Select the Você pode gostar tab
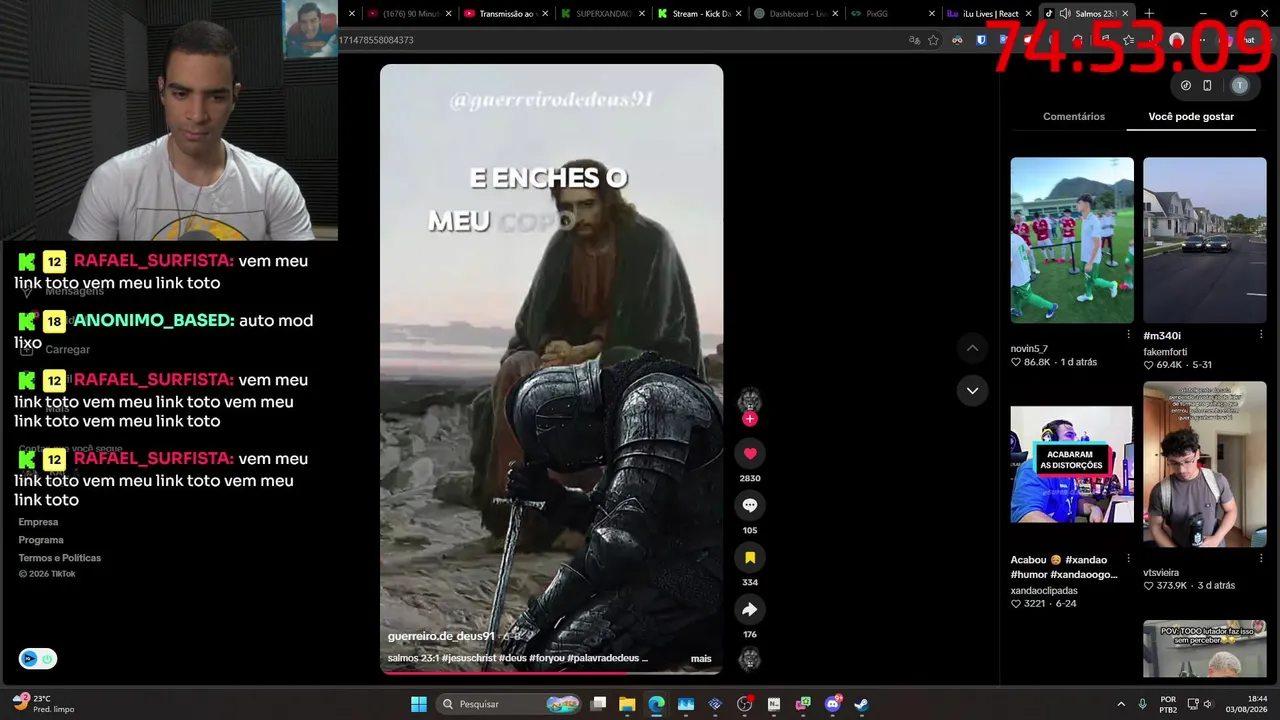 tap(1191, 116)
